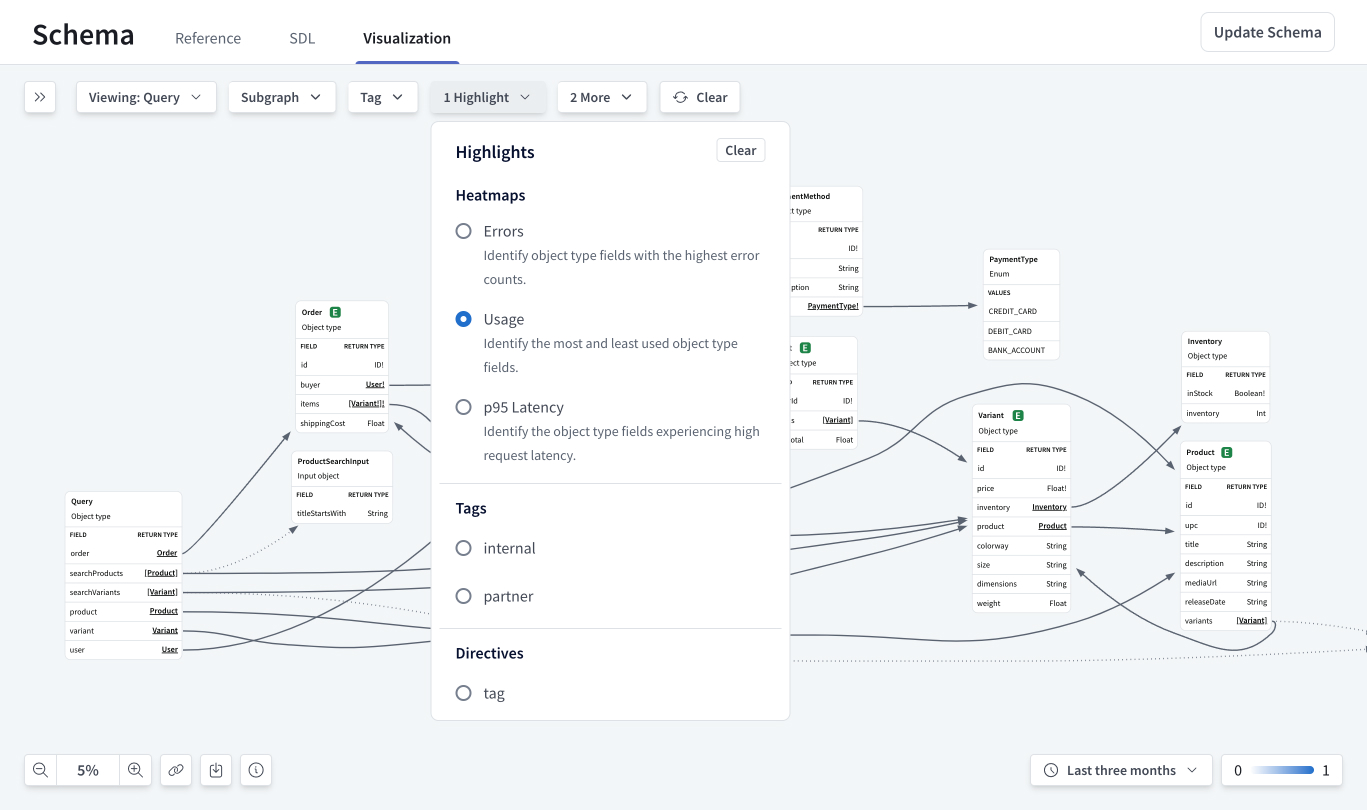Follow PaymentType! return type link
The width and height of the screenshot is (1367, 810).
pyautogui.click(x=832, y=306)
